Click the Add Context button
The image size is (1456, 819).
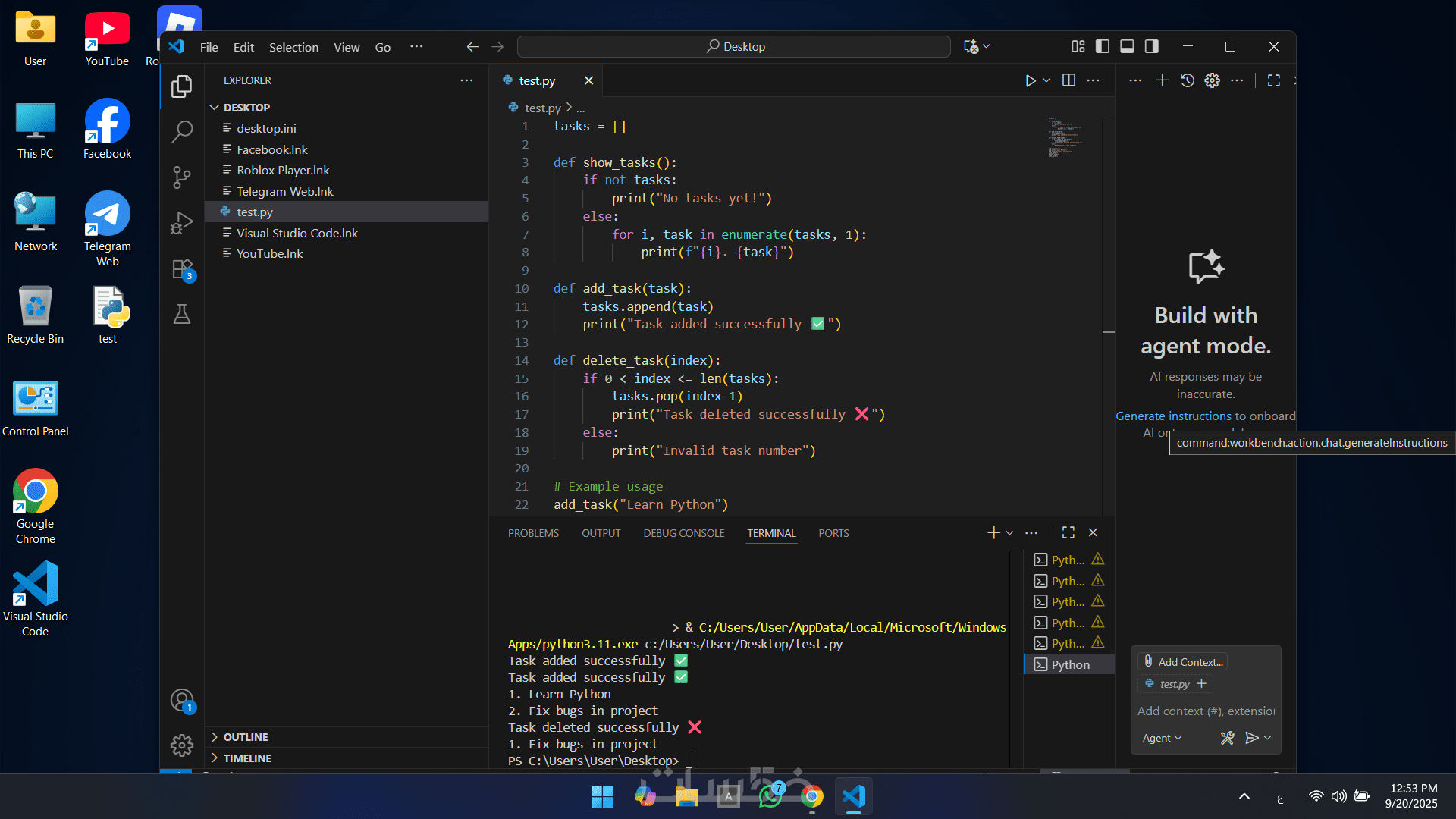(x=1183, y=662)
